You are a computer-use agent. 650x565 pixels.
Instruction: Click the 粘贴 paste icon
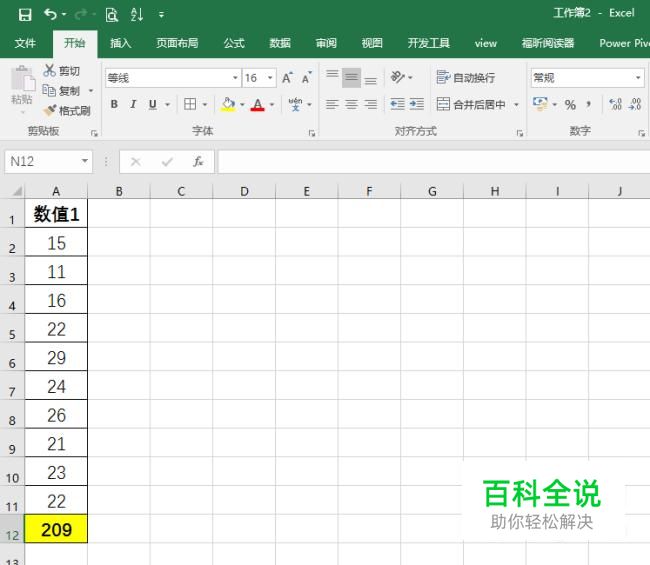(x=22, y=78)
